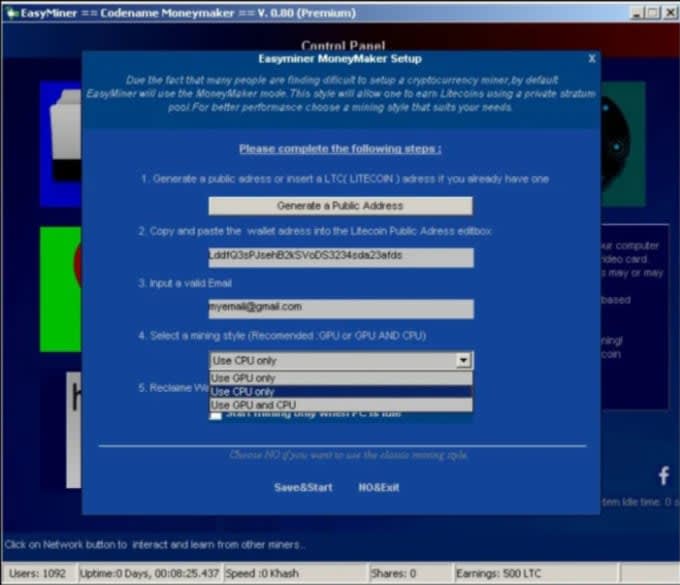Open Facebook icon in Control Panel
This screenshot has width=680, height=585.
664,476
